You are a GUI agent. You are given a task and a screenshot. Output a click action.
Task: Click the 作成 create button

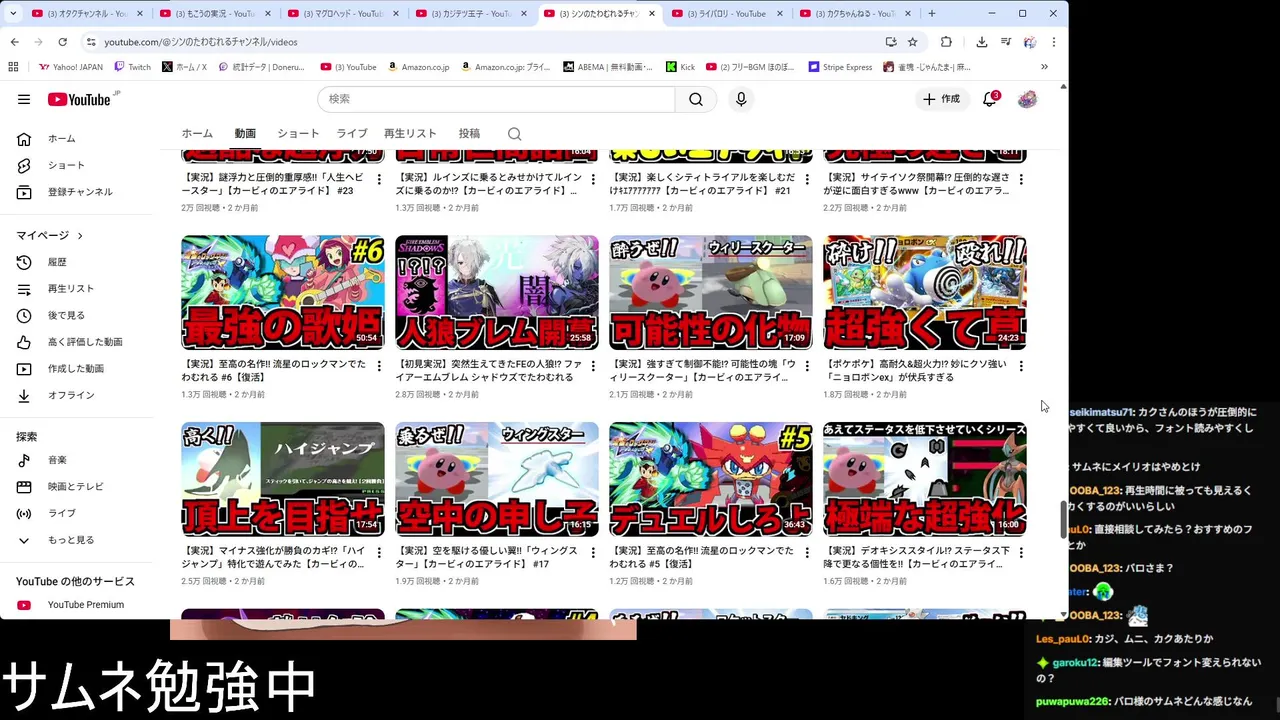coord(941,99)
